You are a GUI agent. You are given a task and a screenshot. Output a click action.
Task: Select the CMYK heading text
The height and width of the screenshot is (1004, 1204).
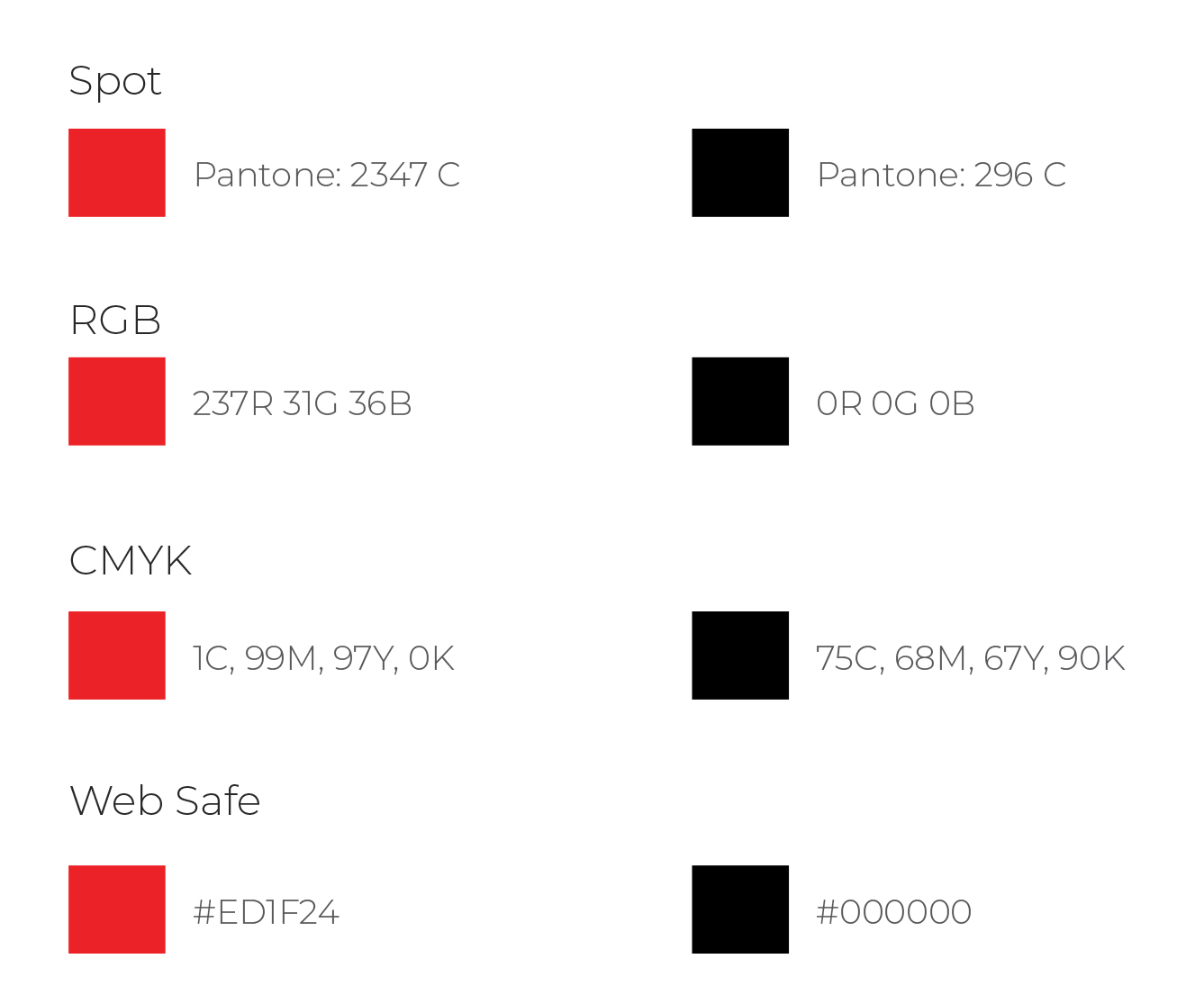point(131,561)
